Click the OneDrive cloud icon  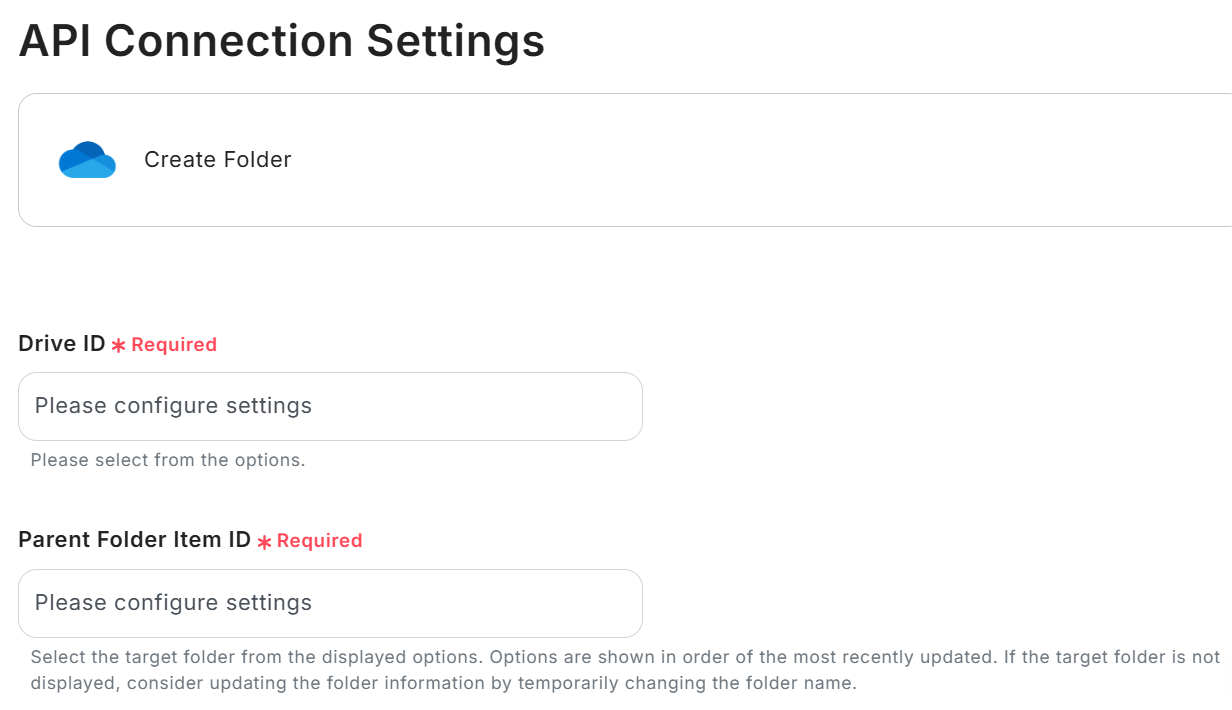pos(87,160)
